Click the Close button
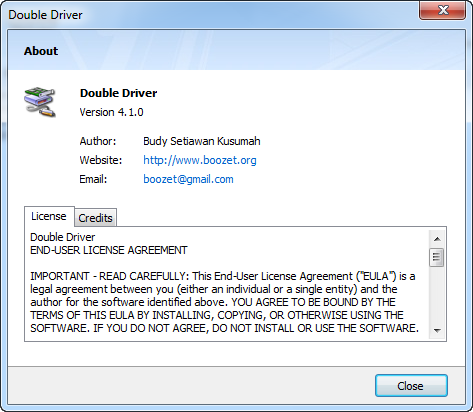 [411, 386]
